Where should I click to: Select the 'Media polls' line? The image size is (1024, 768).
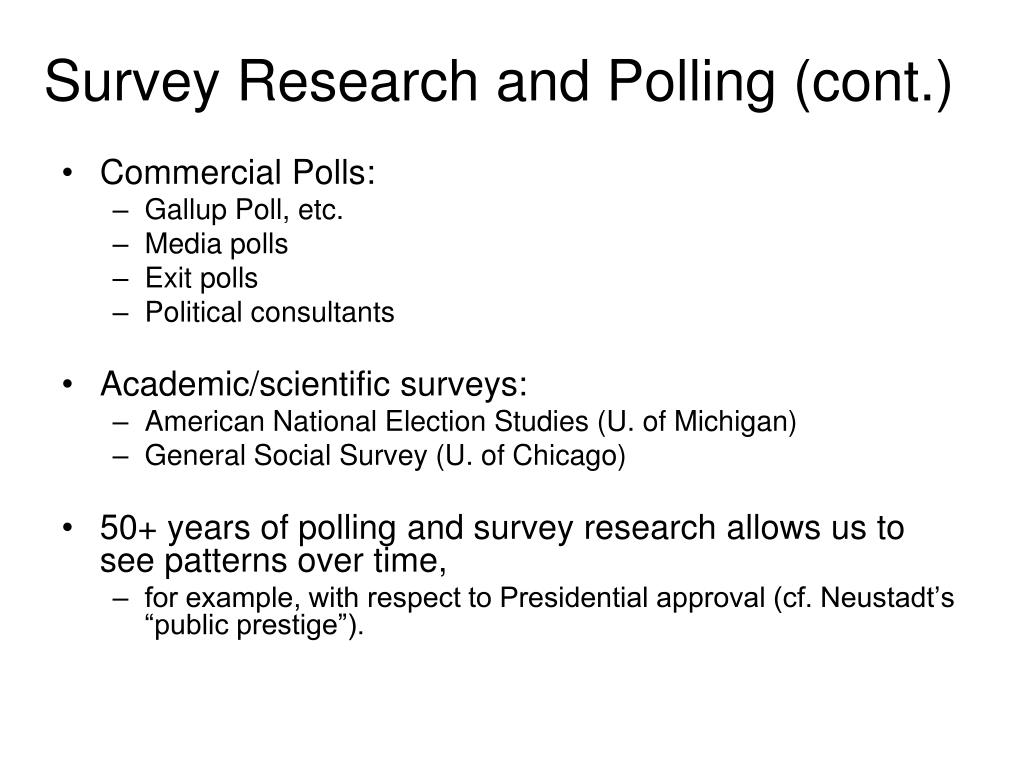pyautogui.click(x=216, y=244)
